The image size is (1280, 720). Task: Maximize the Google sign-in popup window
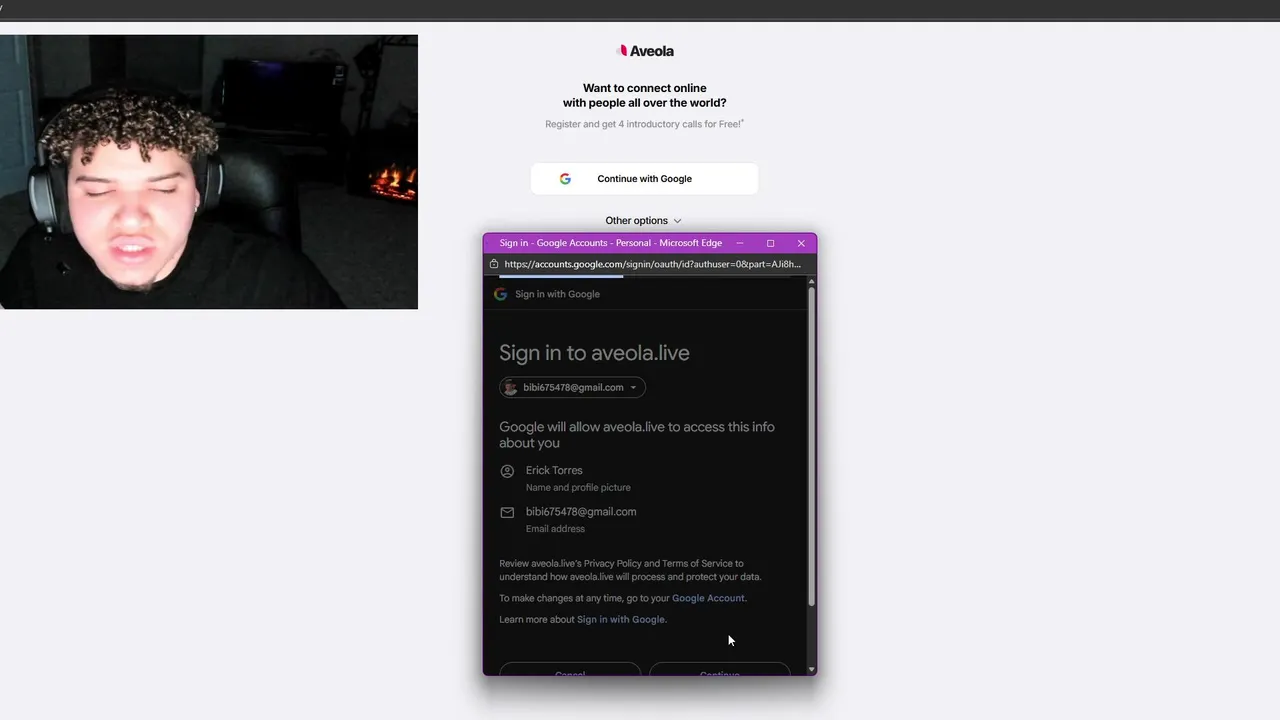(770, 243)
